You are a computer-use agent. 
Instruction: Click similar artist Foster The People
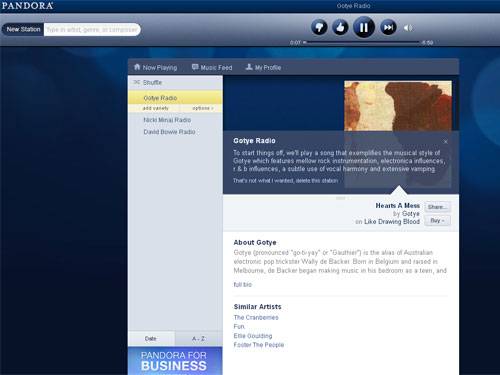click(259, 345)
